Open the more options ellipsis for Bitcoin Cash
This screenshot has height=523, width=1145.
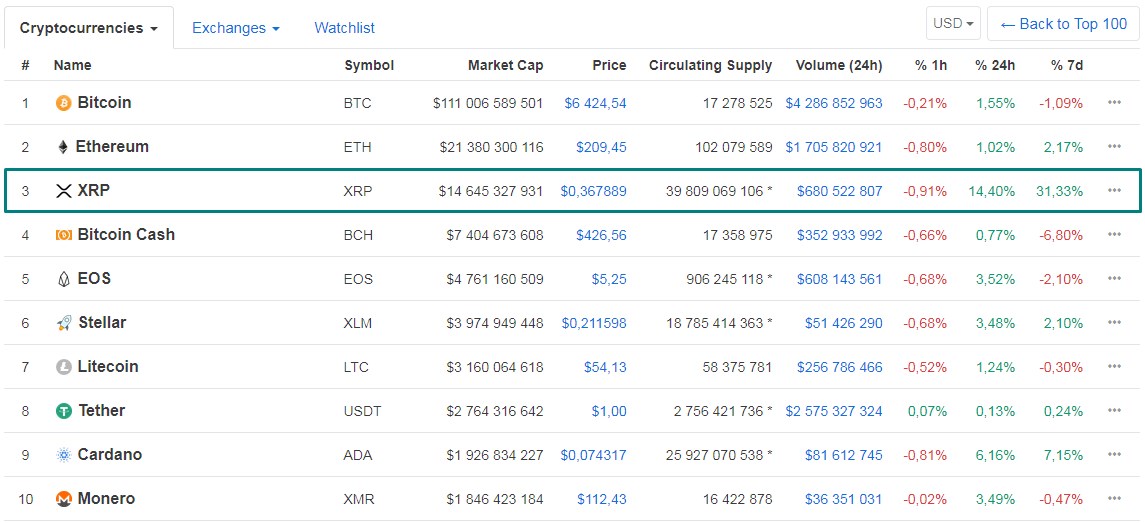[x=1114, y=234]
